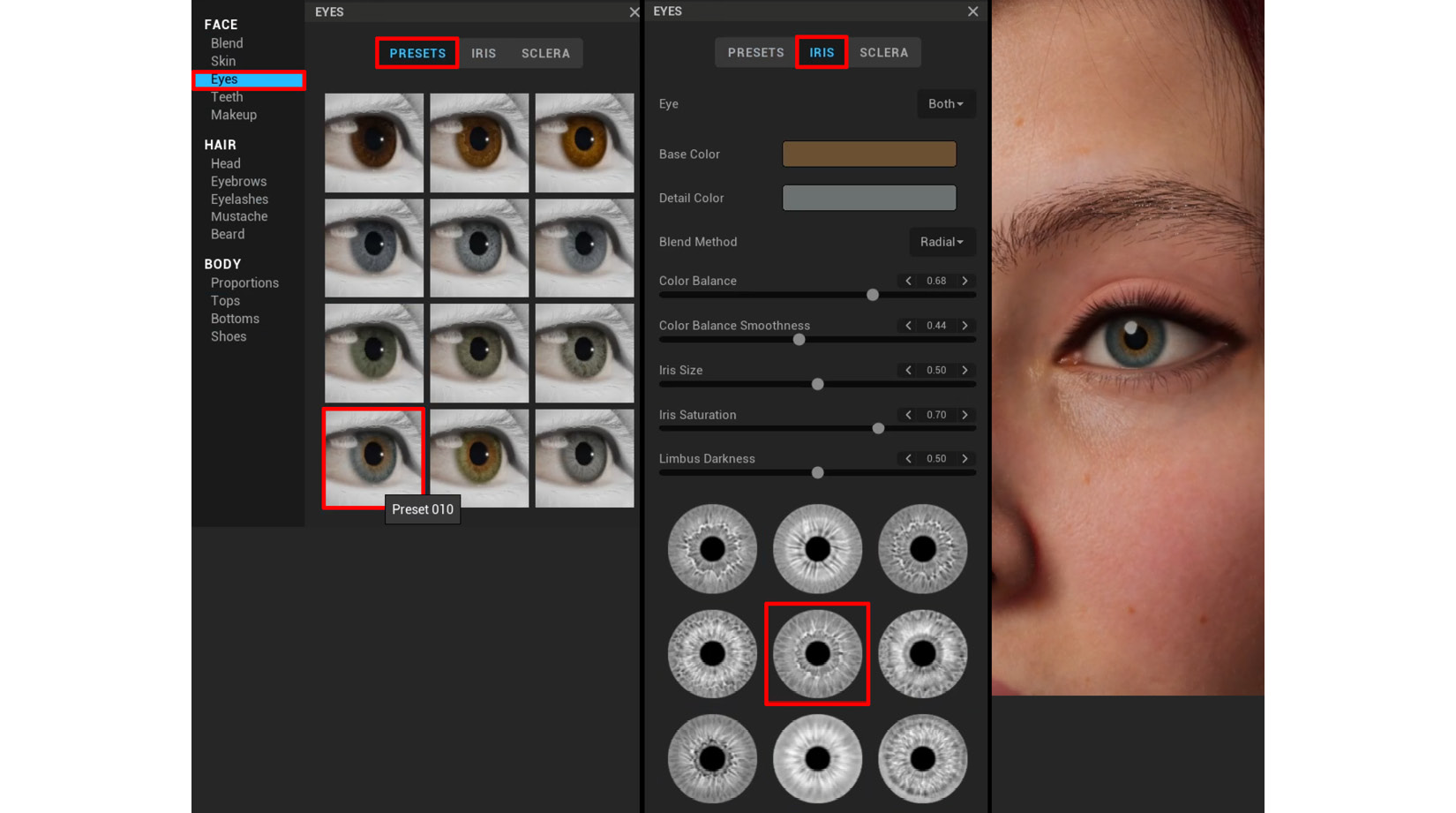
Task: Increase Color Balance with right arrow
Action: [965, 281]
